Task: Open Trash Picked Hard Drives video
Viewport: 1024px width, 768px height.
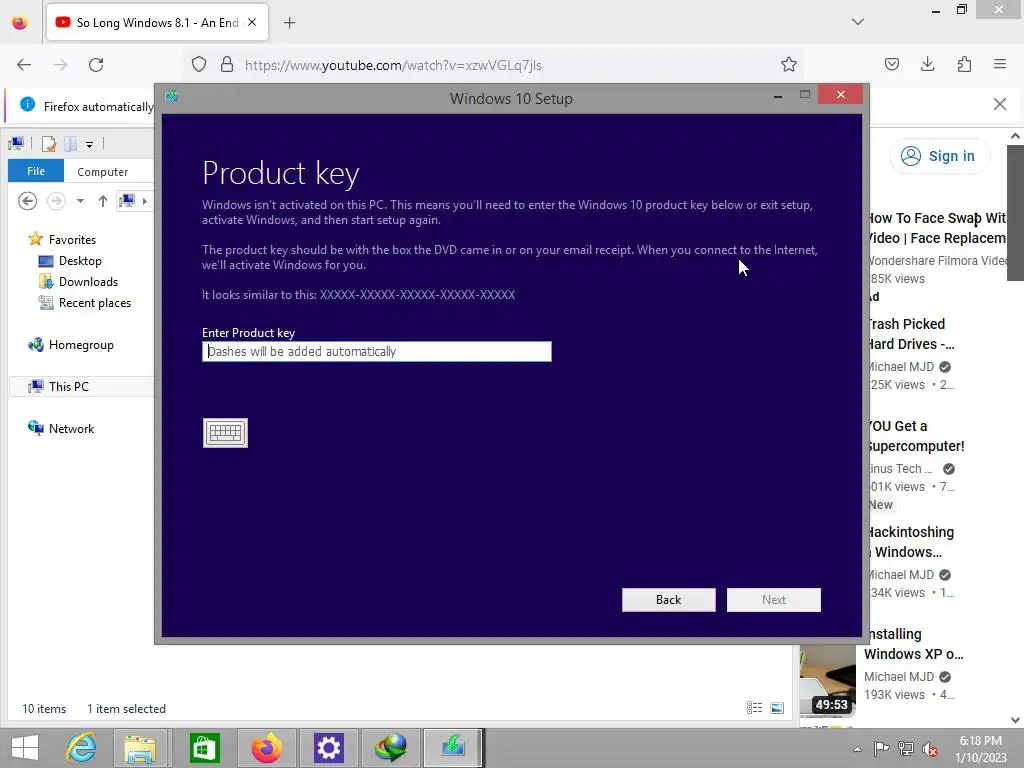Action: coord(911,334)
